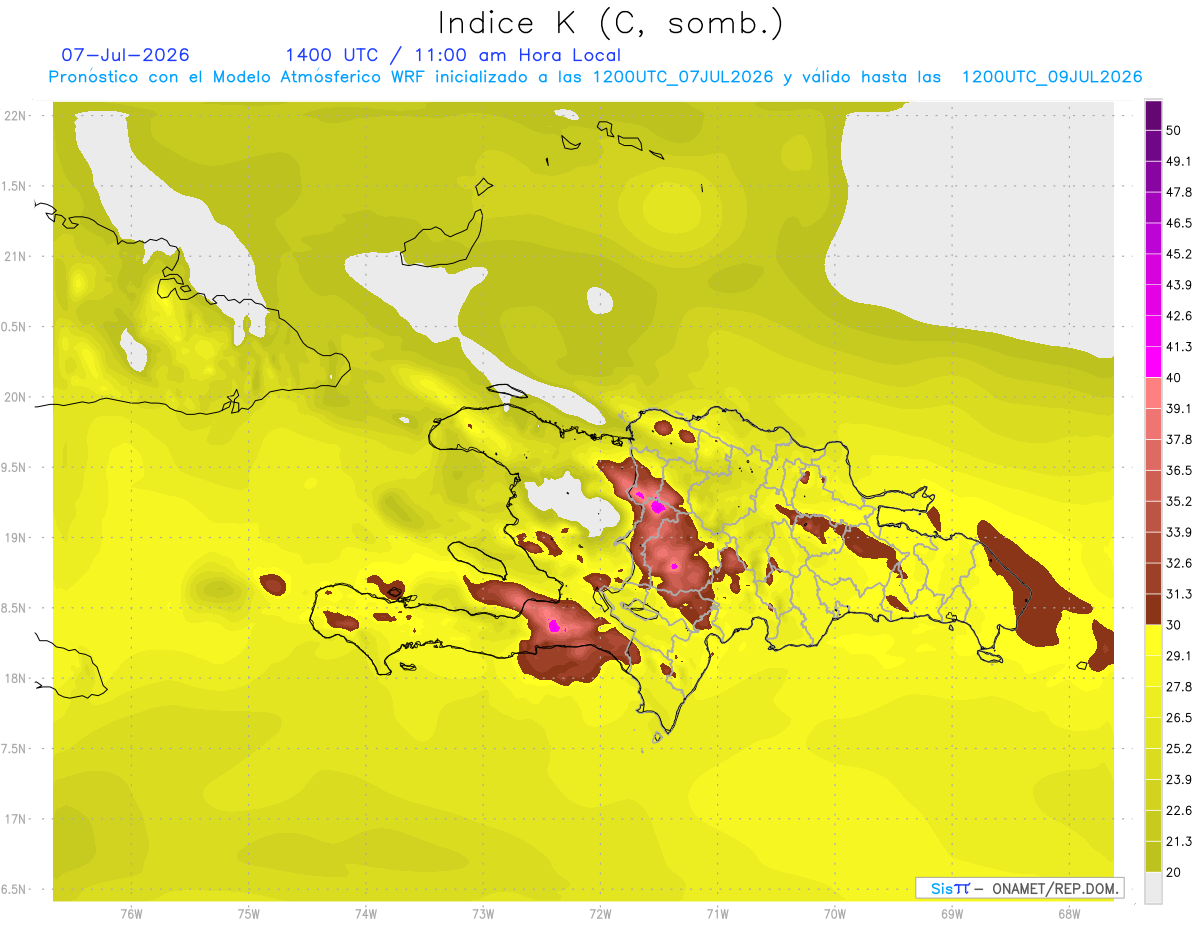Click the "7.5N" latitude label
This screenshot has height=927, width=1200.
[x=15, y=749]
